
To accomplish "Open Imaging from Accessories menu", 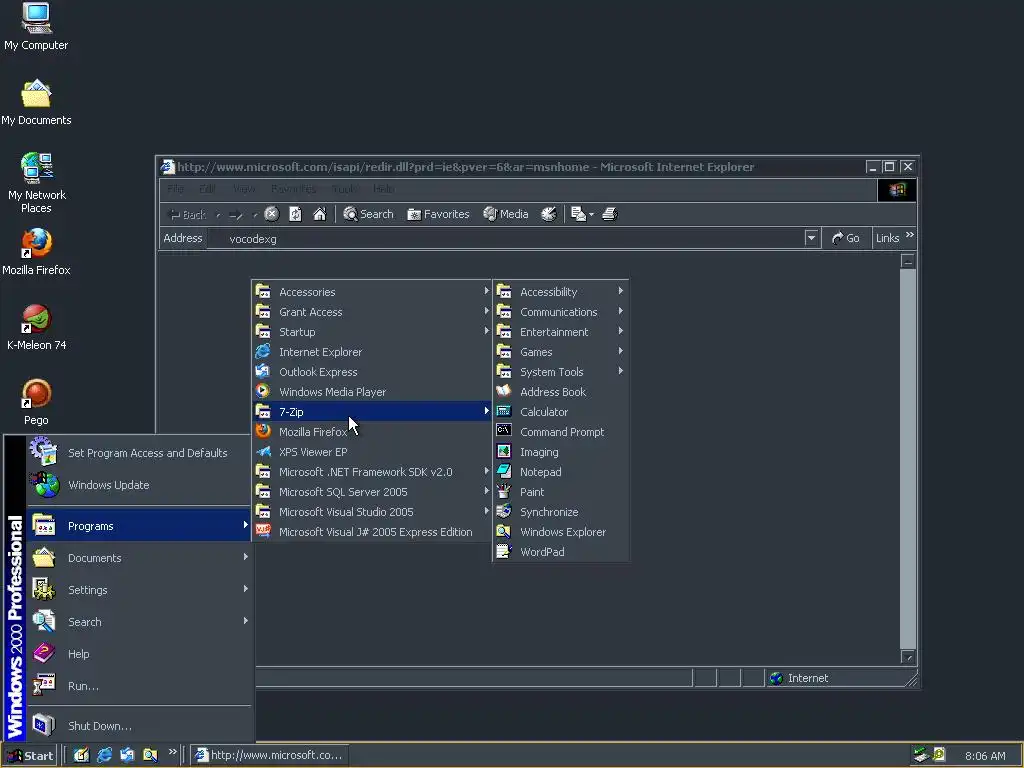I will 561,452.
